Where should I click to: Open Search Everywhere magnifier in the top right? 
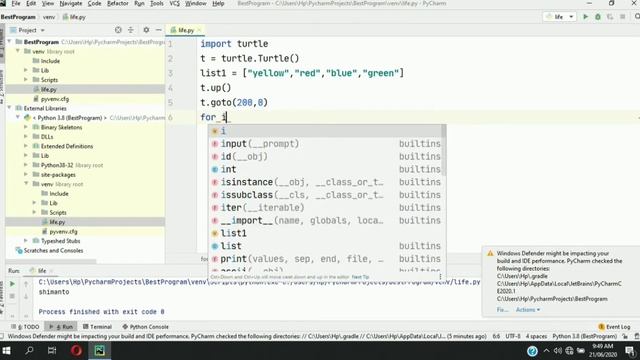point(637,17)
